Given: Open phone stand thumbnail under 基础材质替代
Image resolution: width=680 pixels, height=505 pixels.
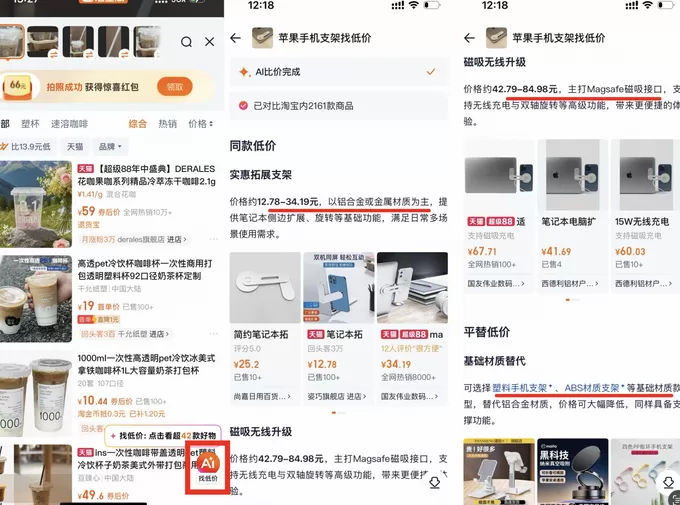Looking at the screenshot, I should [x=499, y=472].
